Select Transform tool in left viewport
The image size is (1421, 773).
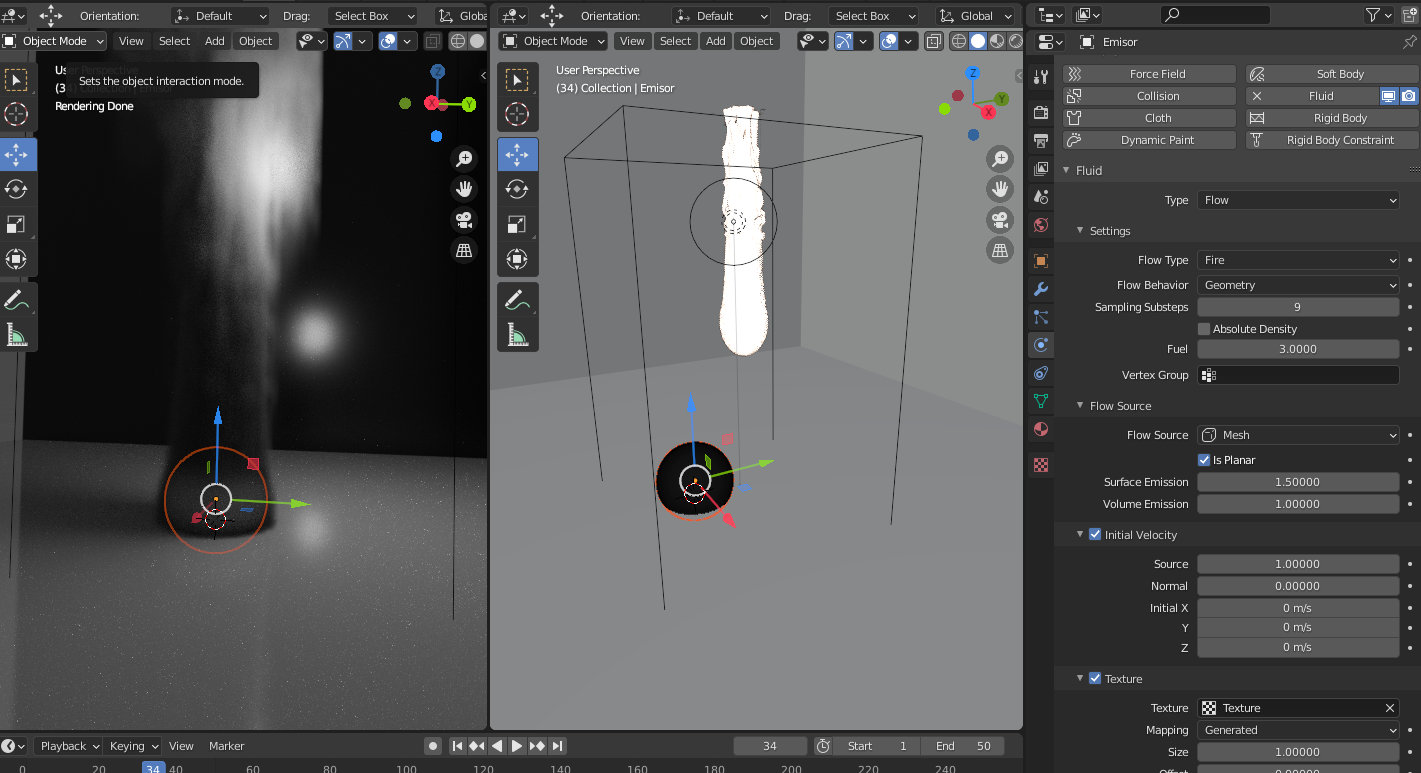click(16, 259)
